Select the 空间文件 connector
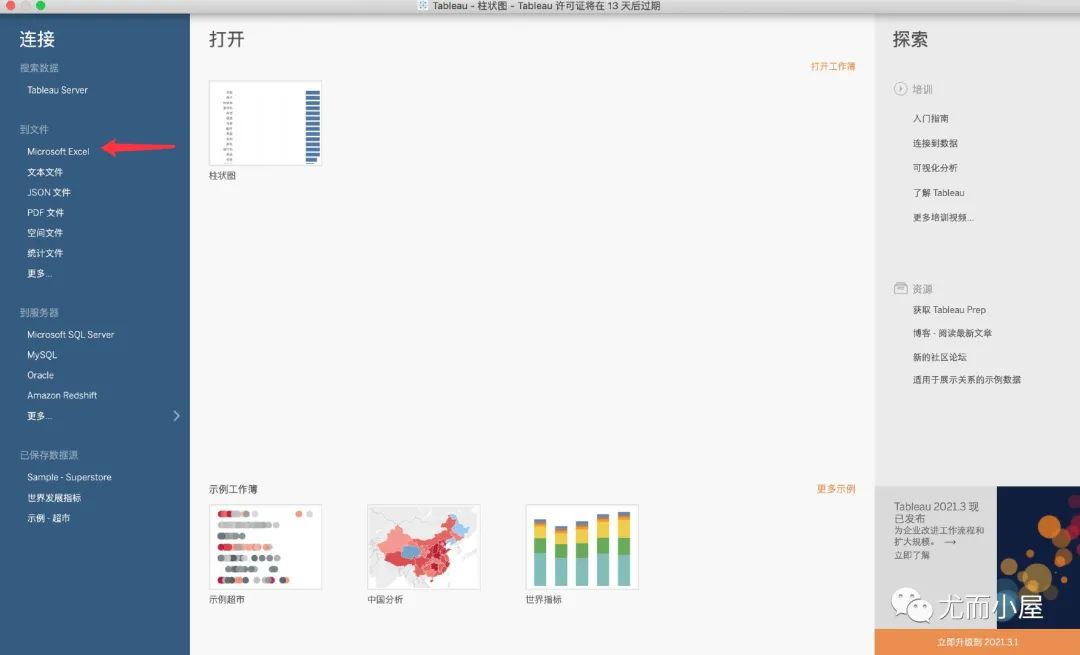 [x=45, y=233]
